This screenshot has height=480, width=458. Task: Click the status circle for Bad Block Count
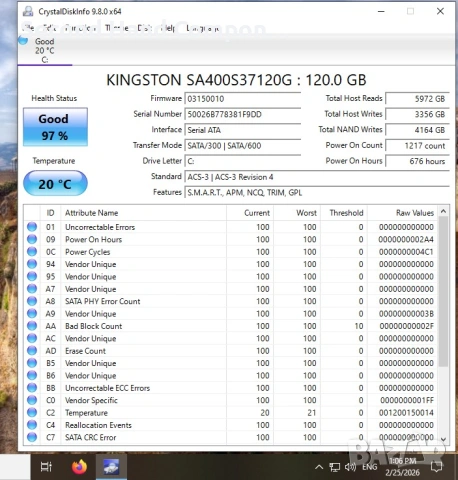coord(32,326)
